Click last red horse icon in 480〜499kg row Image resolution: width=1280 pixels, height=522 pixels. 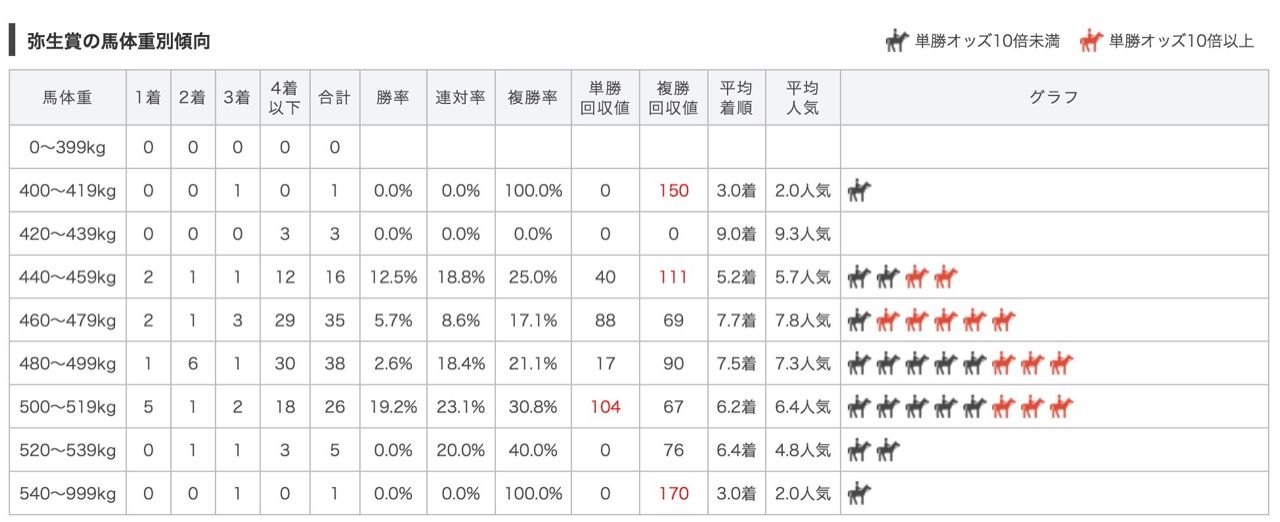coord(1061,363)
